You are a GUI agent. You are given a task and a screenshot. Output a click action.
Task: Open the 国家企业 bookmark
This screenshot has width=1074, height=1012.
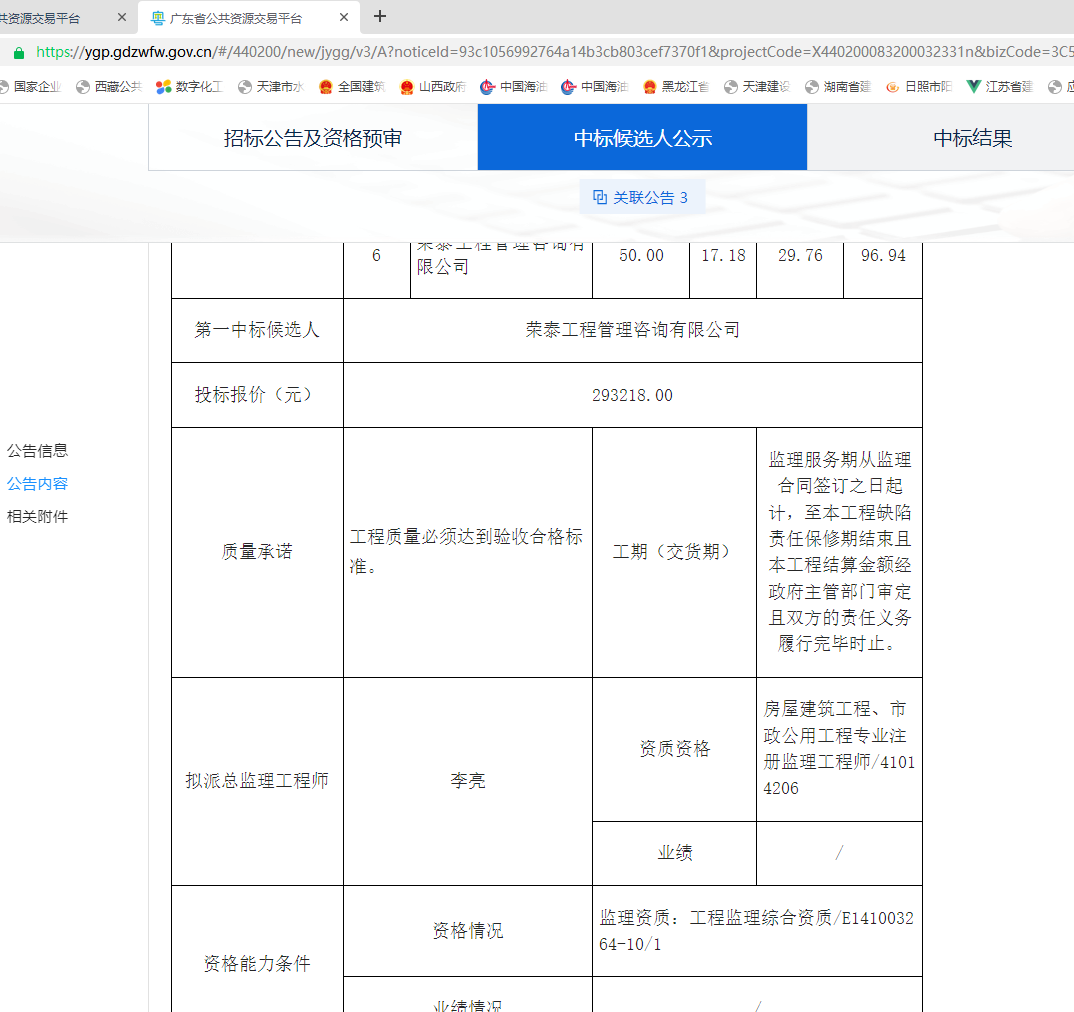[31, 87]
